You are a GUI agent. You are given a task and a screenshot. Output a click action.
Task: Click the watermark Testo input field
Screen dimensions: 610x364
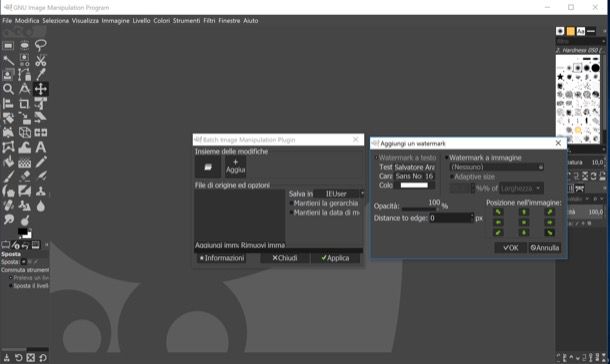tap(415, 167)
